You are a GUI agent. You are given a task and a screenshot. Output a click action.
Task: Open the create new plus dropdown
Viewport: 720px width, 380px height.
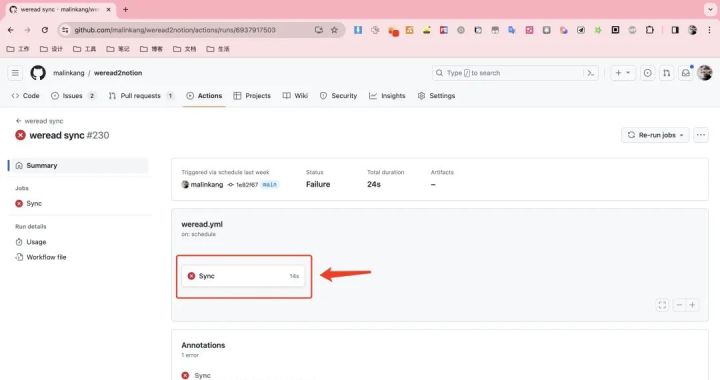click(x=623, y=73)
